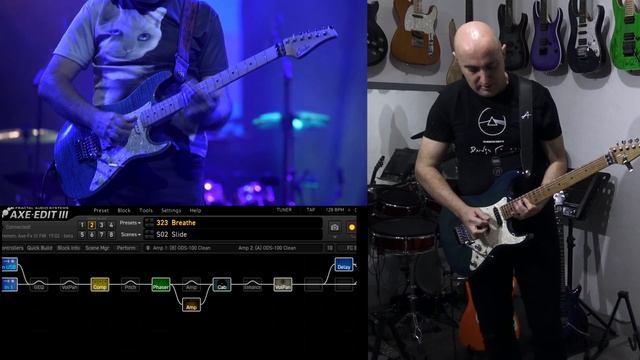Open the Quick Build panel
The height and width of the screenshot is (360, 640).
coord(40,248)
